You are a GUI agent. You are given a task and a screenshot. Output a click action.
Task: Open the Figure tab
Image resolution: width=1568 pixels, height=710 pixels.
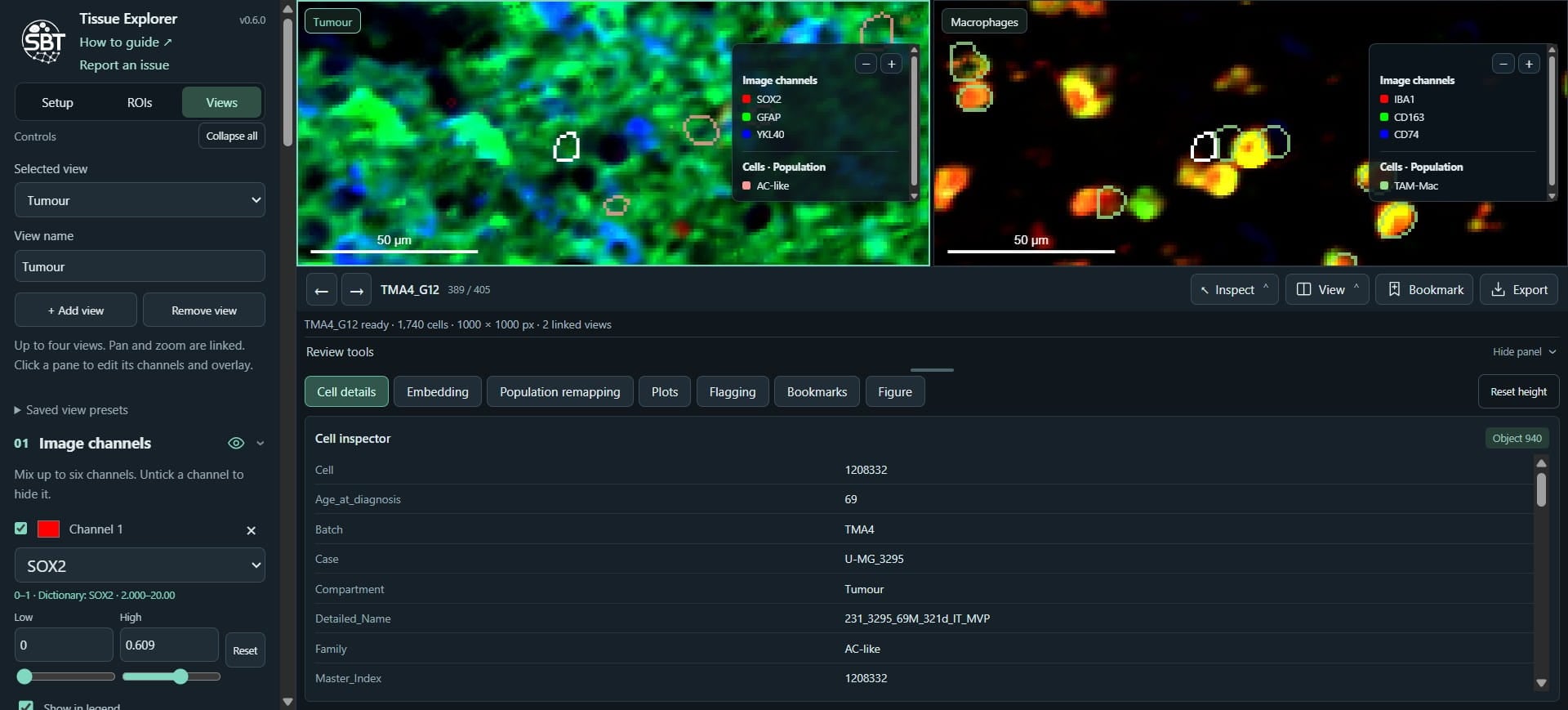[x=895, y=391]
